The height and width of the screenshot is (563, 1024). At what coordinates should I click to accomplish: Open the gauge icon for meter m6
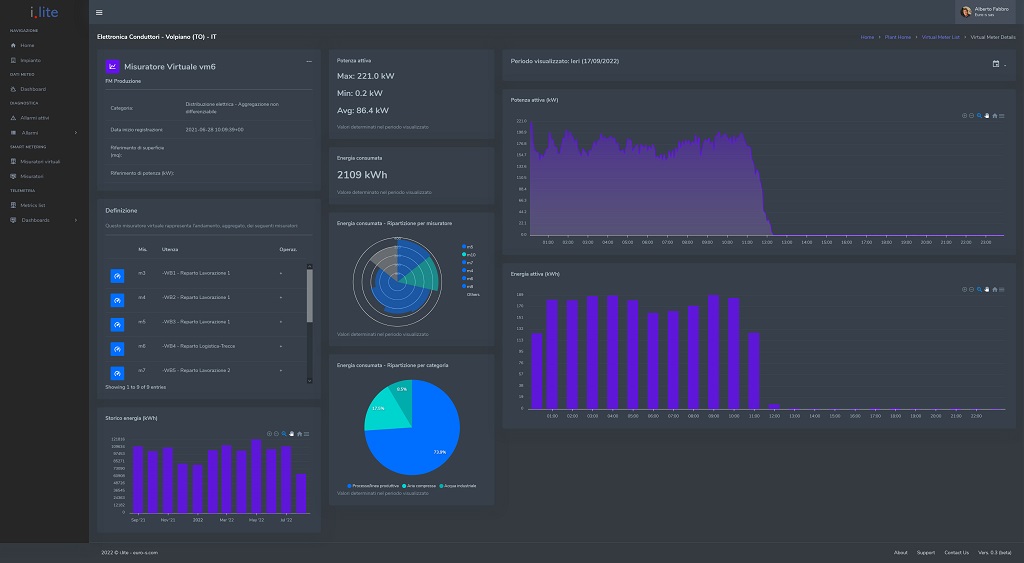(117, 347)
